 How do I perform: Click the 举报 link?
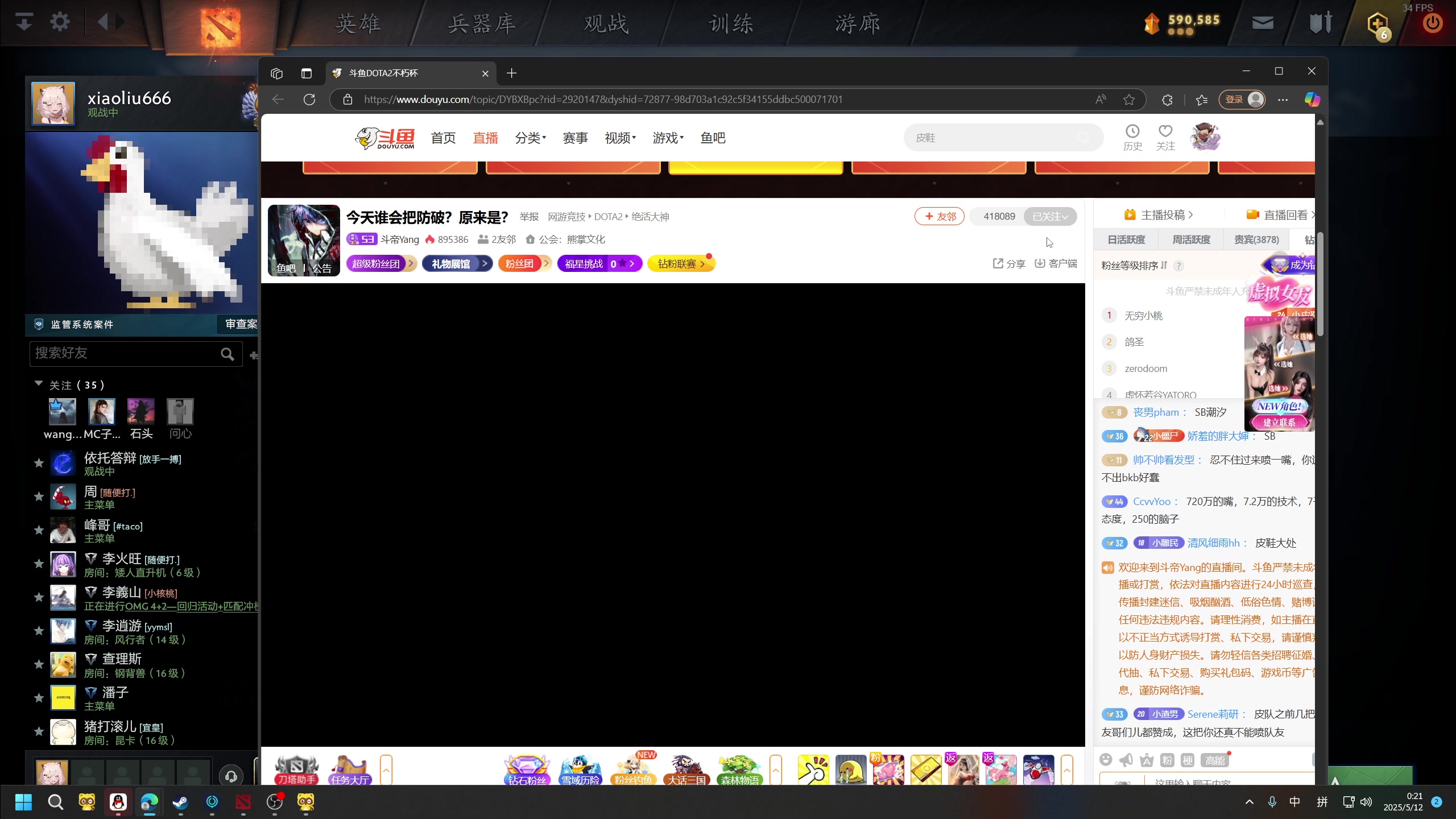(529, 217)
